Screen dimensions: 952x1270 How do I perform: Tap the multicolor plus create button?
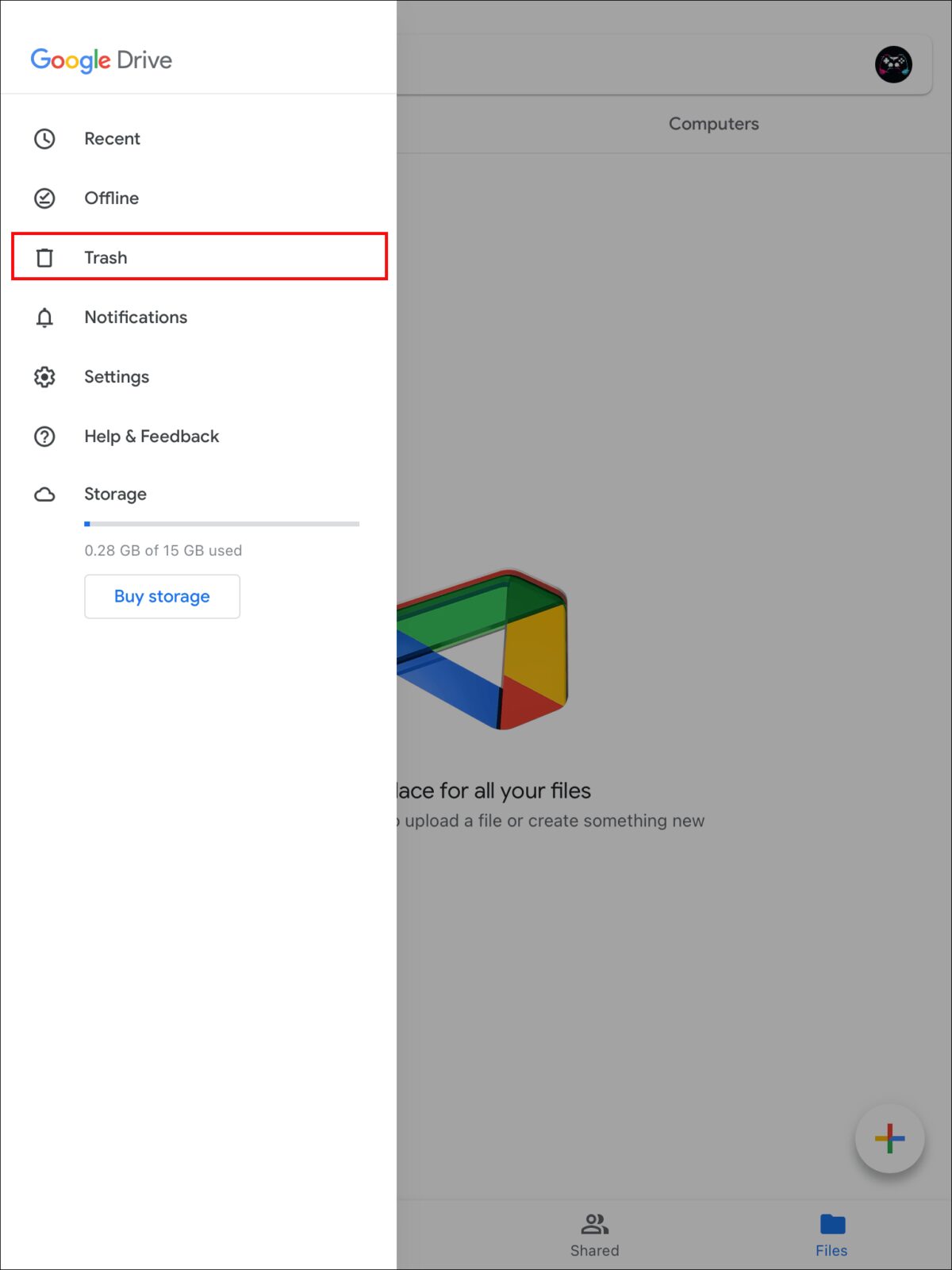[889, 1138]
